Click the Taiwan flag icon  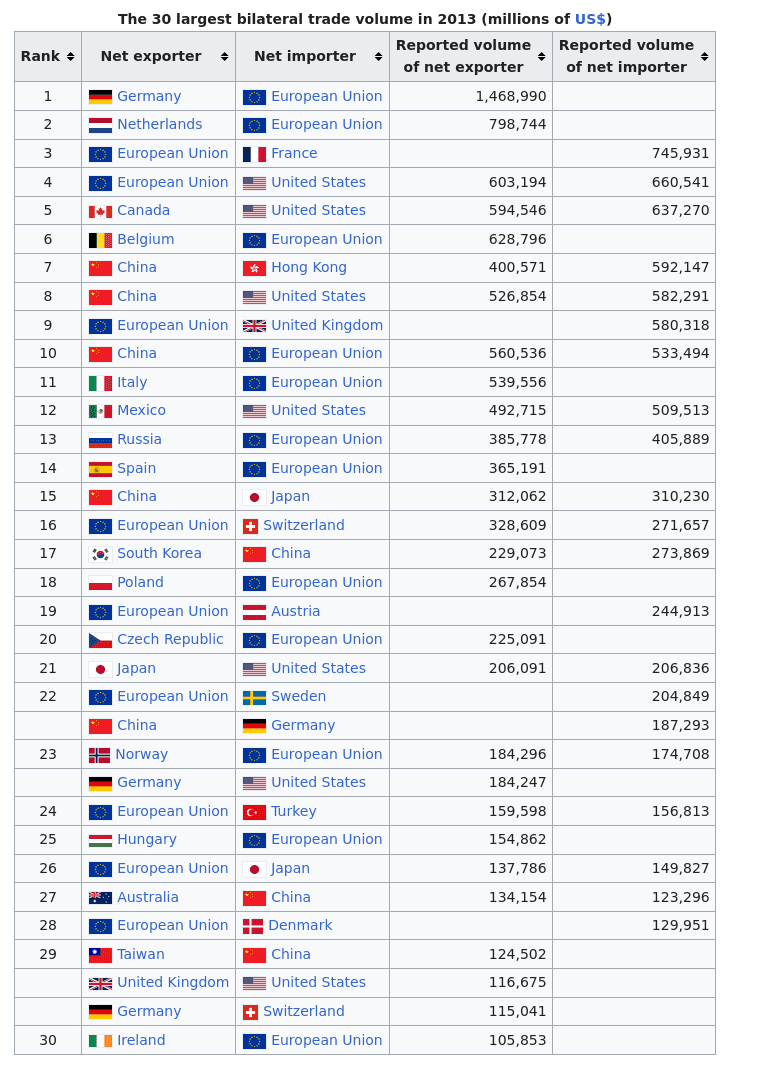click(100, 955)
